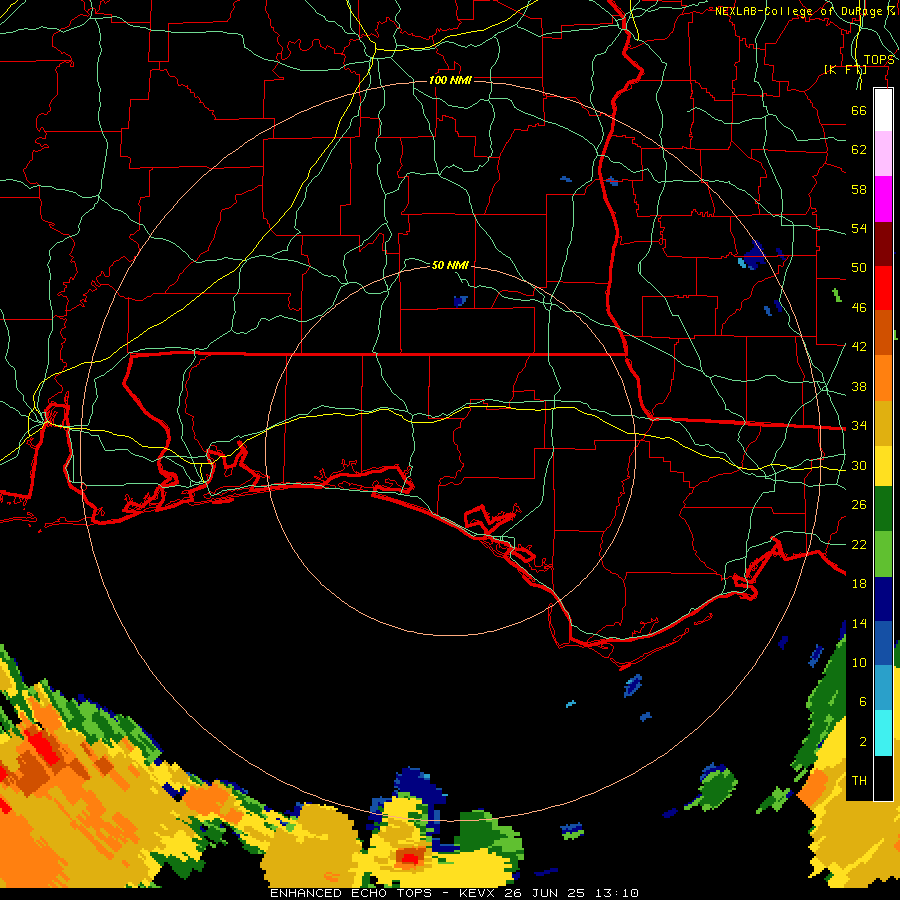The width and height of the screenshot is (900, 900).
Task: Select the dark green legend swatch
Action: click(x=883, y=509)
